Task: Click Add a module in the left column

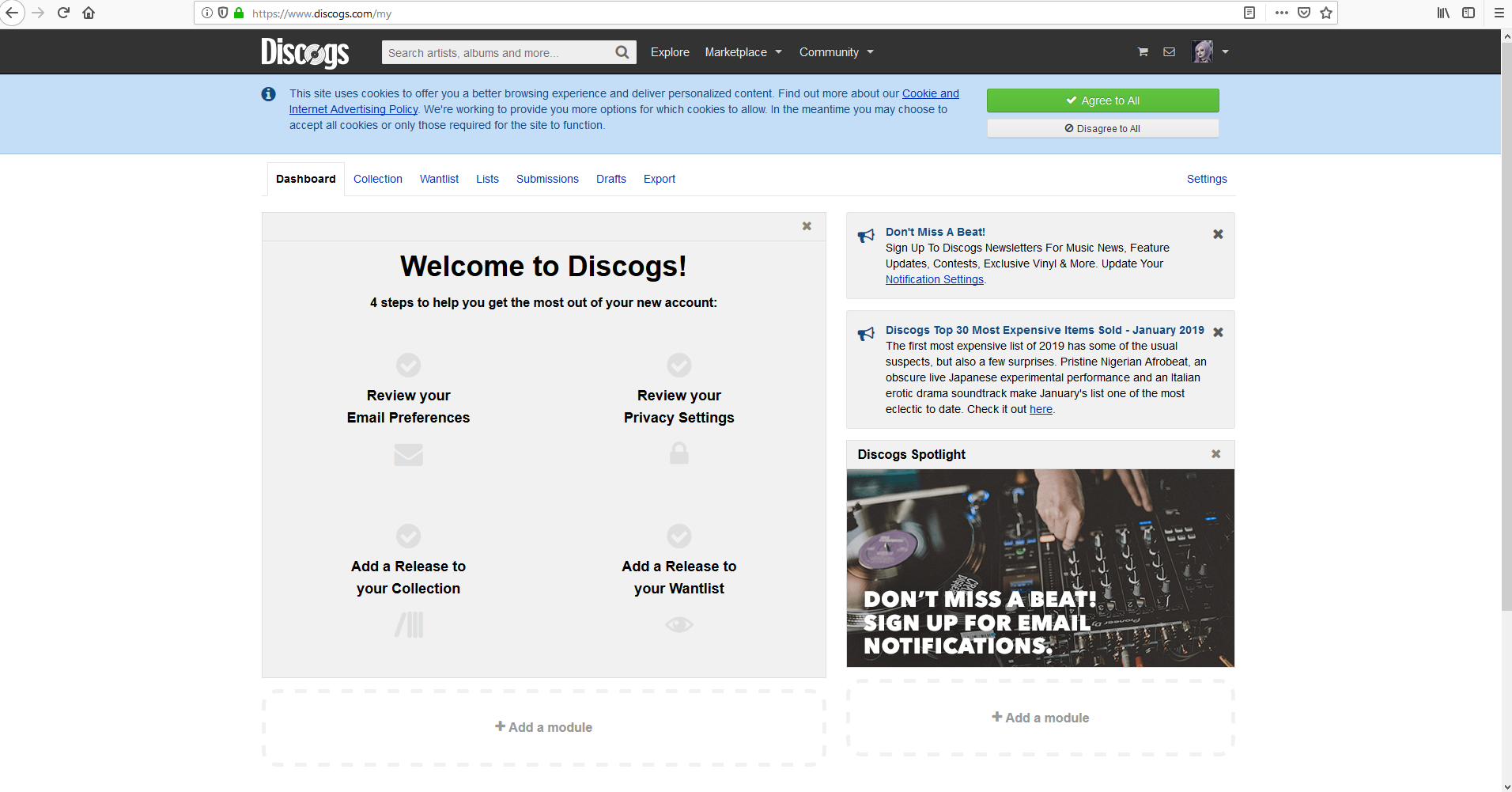Action: [544, 727]
